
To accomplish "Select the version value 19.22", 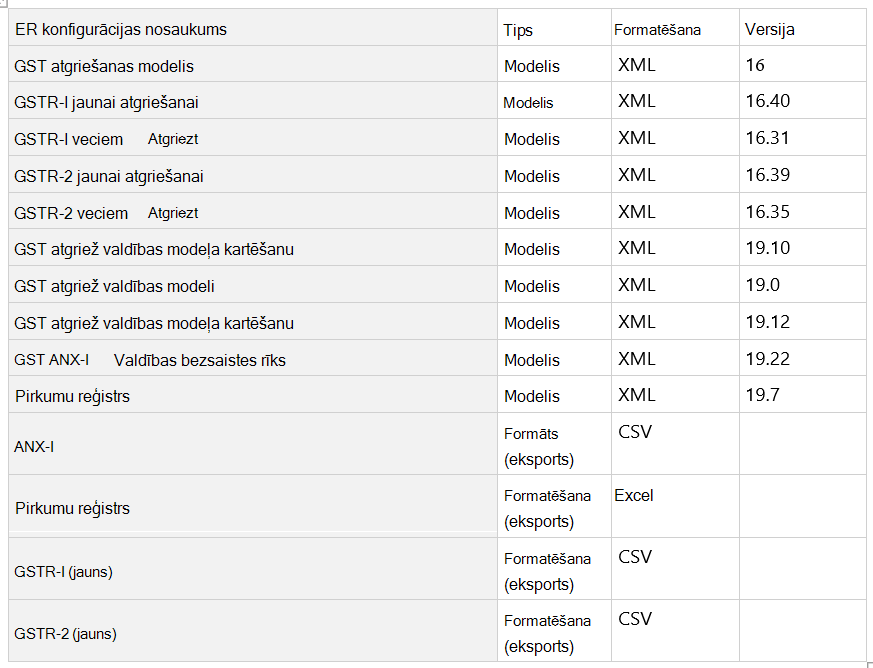I will point(768,358).
